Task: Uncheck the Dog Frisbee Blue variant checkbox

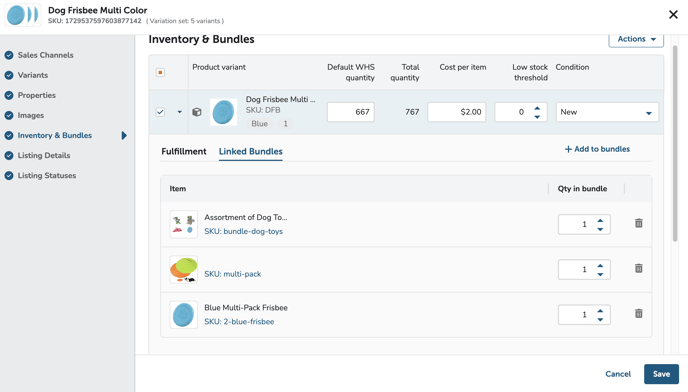Action: (160, 112)
